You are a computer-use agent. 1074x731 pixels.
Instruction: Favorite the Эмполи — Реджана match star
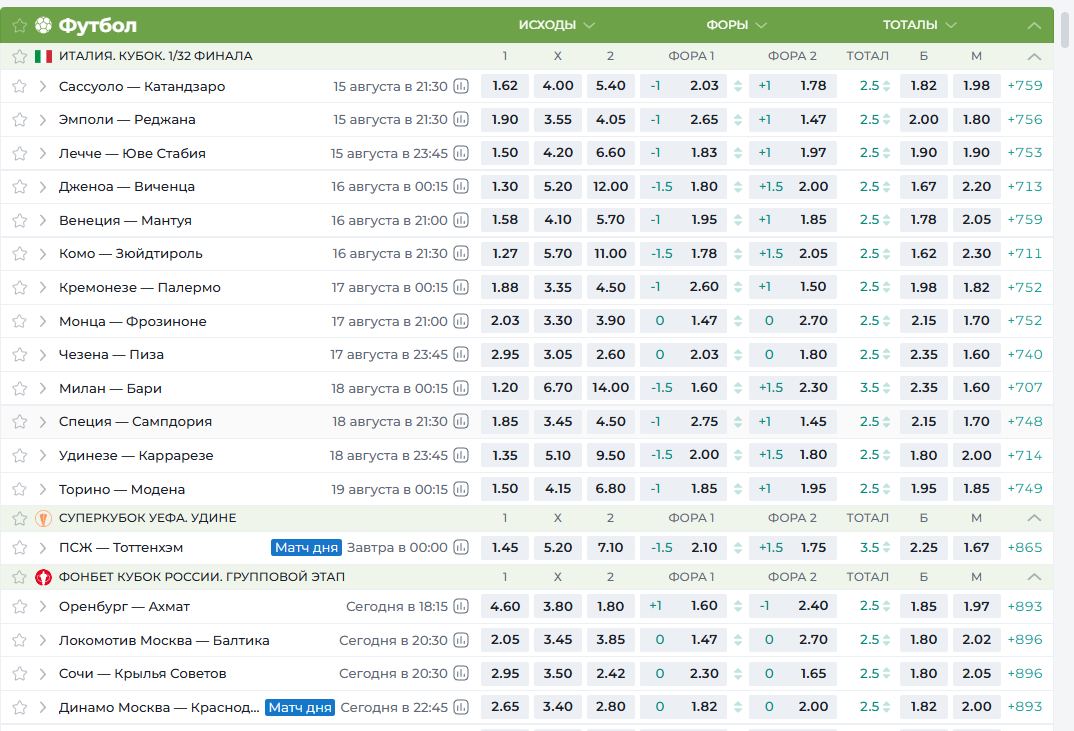pyautogui.click(x=19, y=120)
